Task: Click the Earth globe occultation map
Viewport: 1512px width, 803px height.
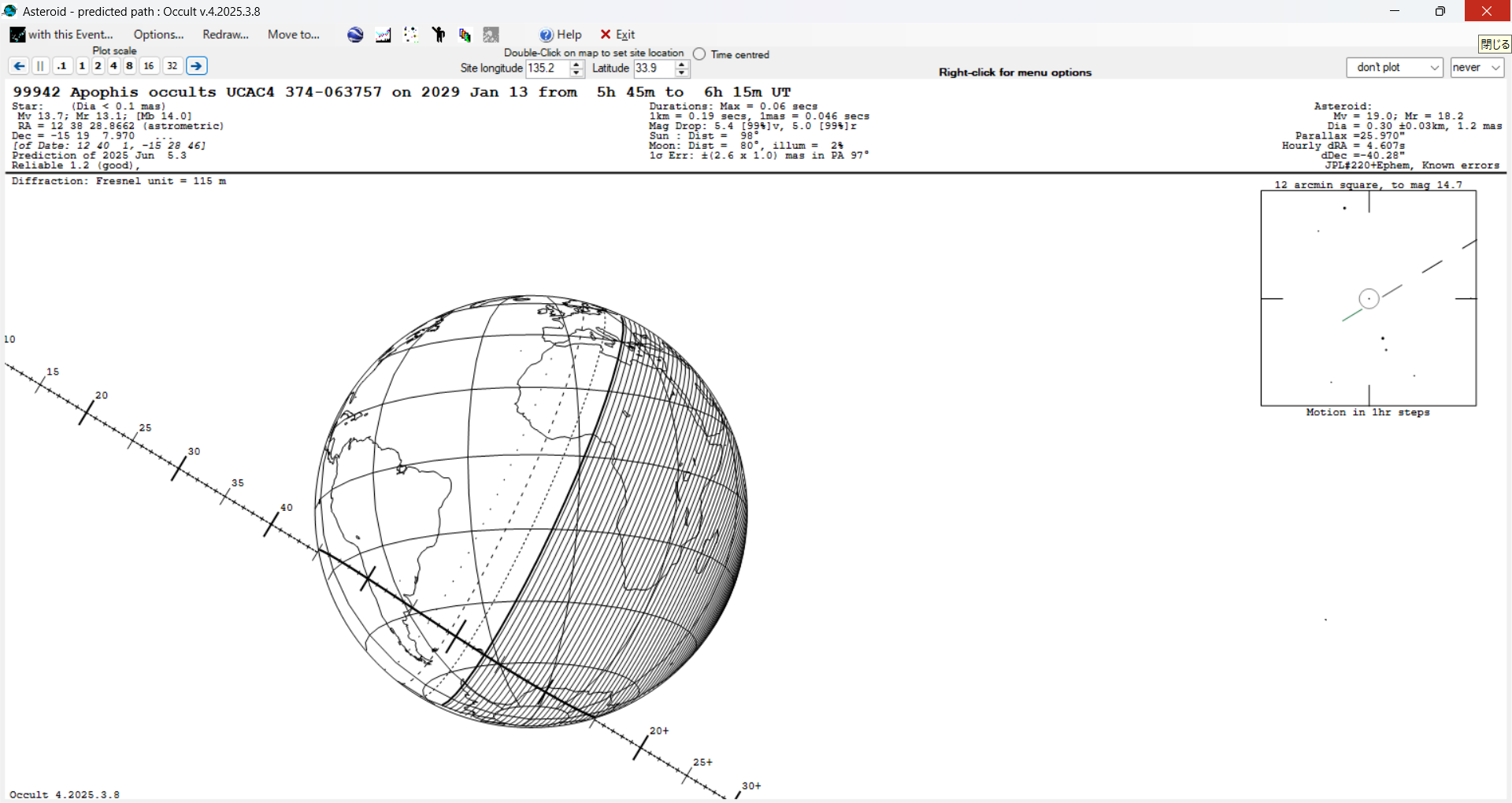Action: click(531, 512)
